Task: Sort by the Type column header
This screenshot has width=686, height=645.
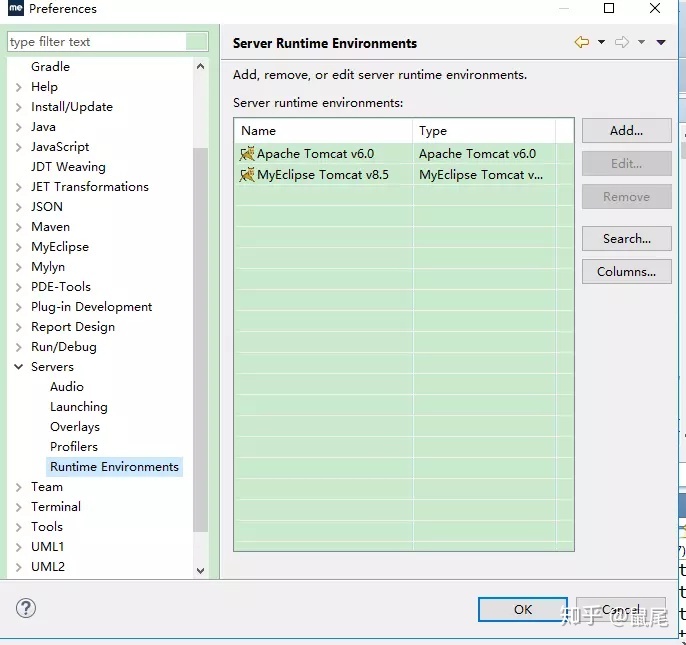Action: [484, 130]
